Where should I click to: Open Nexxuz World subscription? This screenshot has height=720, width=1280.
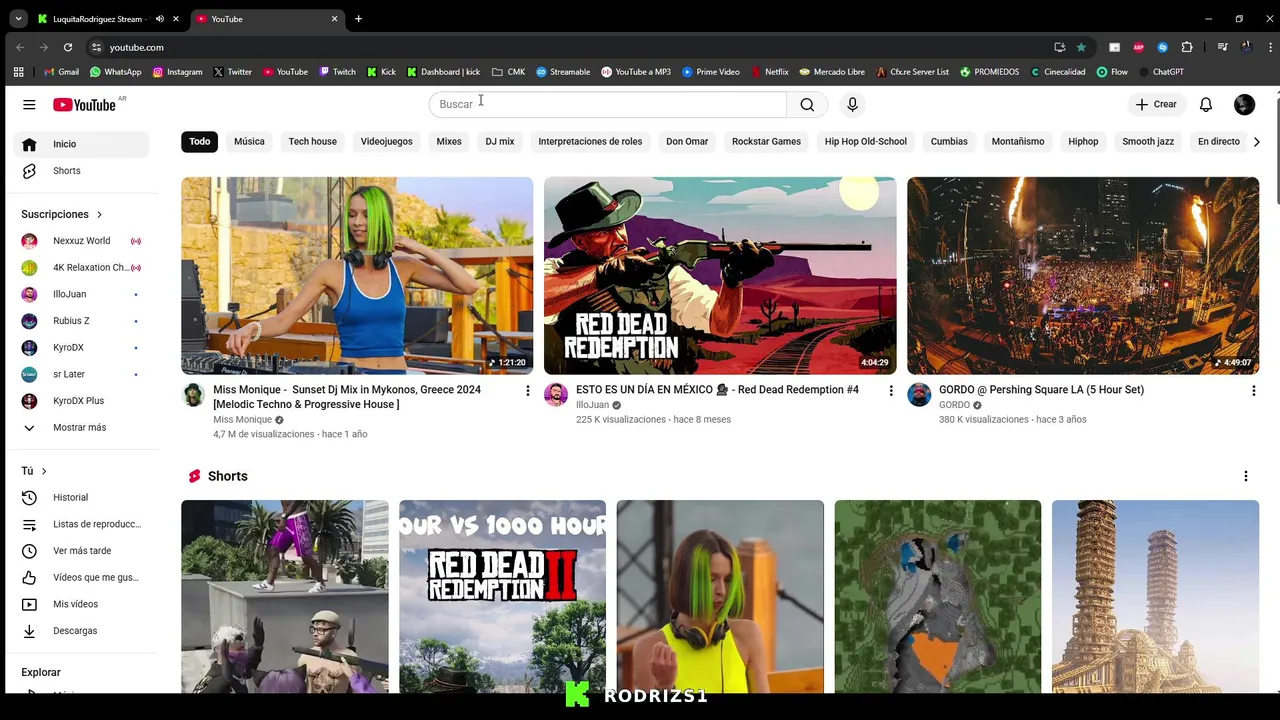(82, 241)
